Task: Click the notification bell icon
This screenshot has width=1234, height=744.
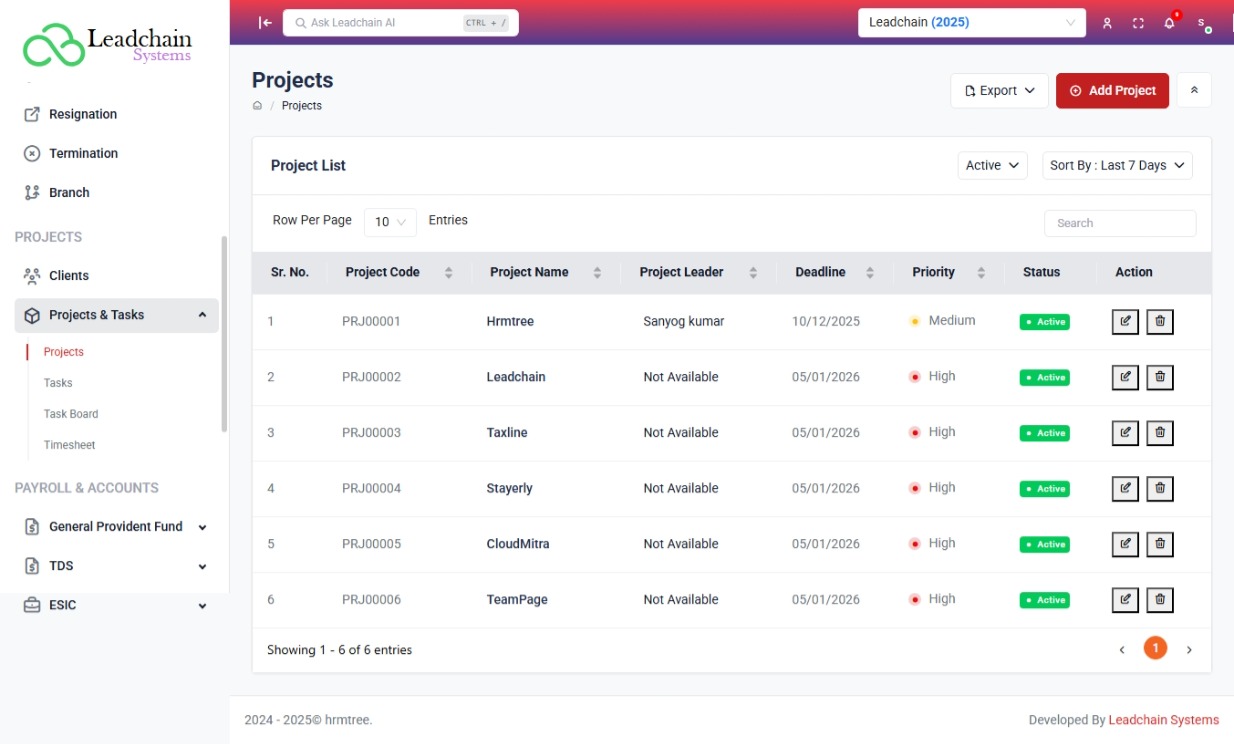Action: (1168, 22)
